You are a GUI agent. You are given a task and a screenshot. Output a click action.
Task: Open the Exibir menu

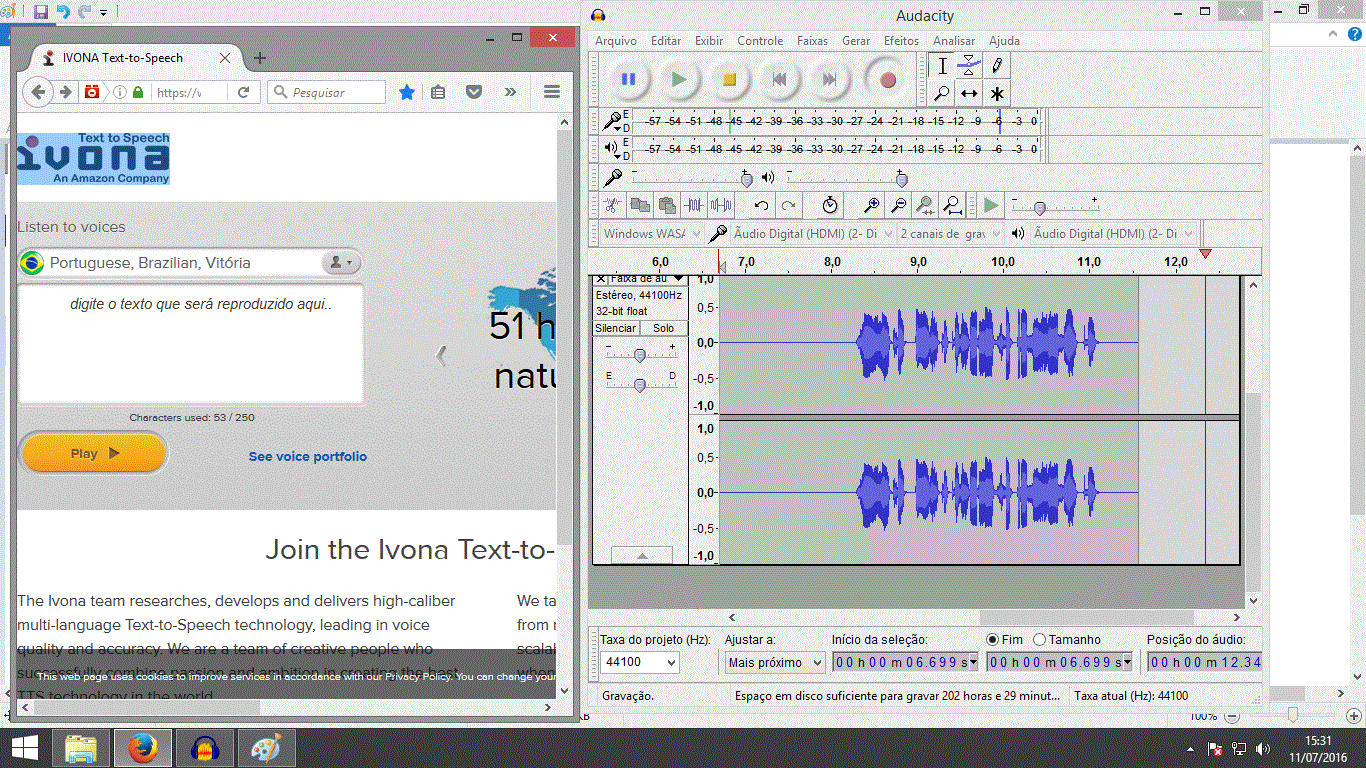[x=709, y=41]
